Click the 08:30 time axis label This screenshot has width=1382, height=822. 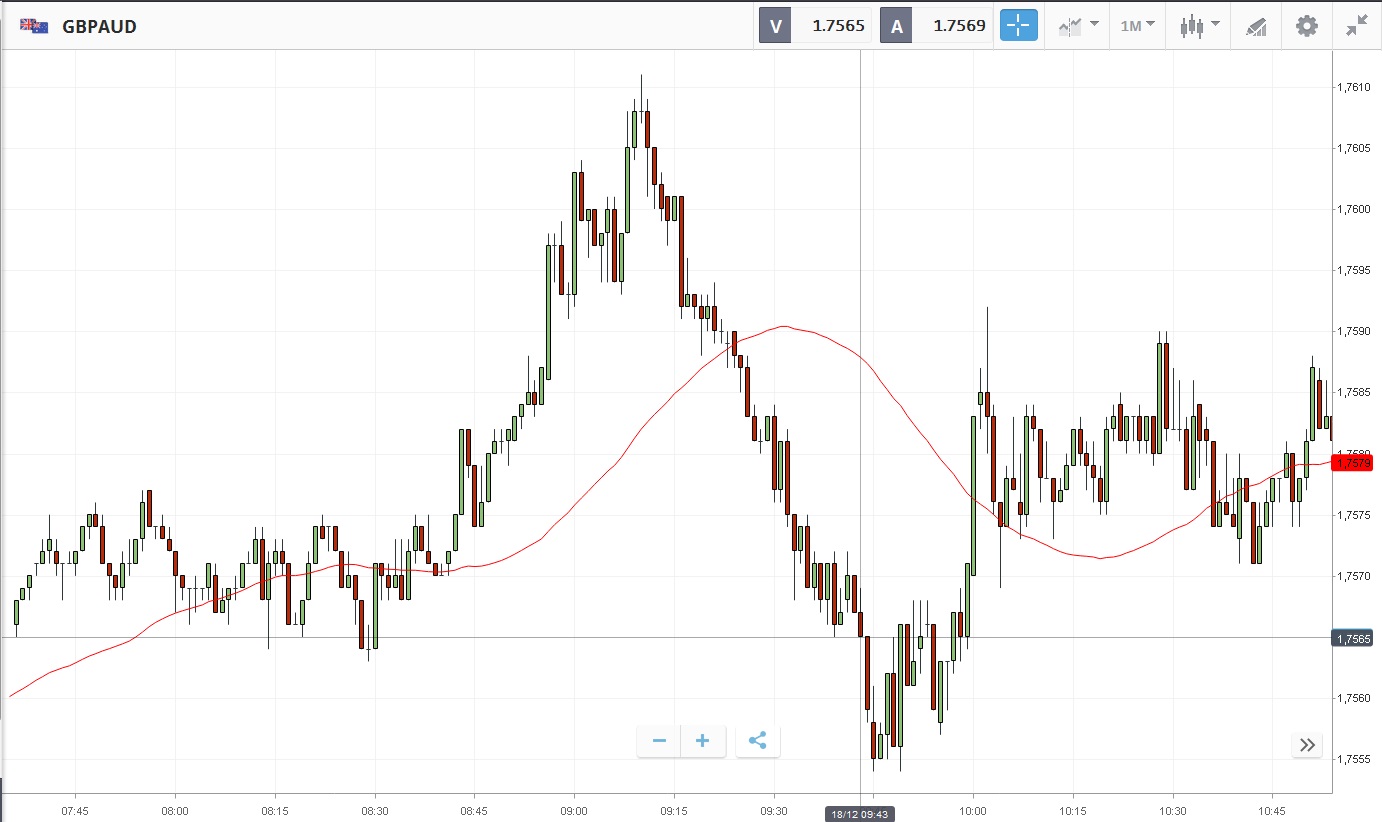click(x=374, y=810)
